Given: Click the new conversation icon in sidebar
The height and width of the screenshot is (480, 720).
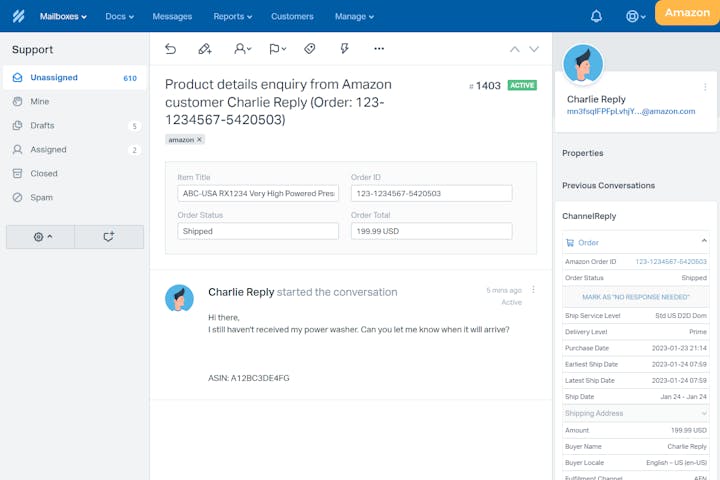Looking at the screenshot, I should pos(109,237).
